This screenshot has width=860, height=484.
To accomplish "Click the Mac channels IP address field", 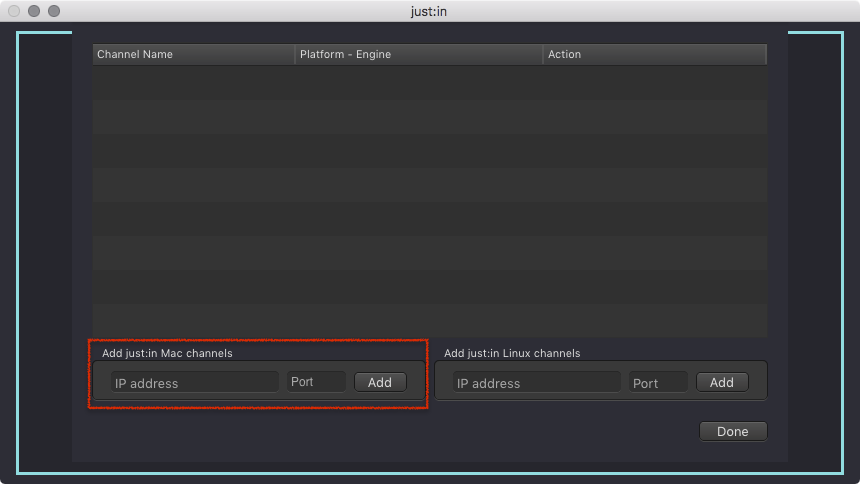I will (x=195, y=382).
